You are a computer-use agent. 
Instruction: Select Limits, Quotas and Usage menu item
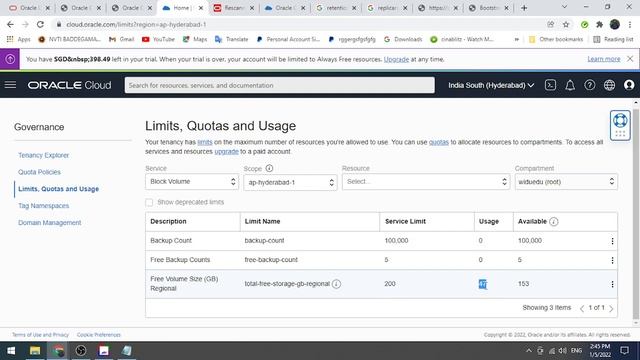(58, 189)
